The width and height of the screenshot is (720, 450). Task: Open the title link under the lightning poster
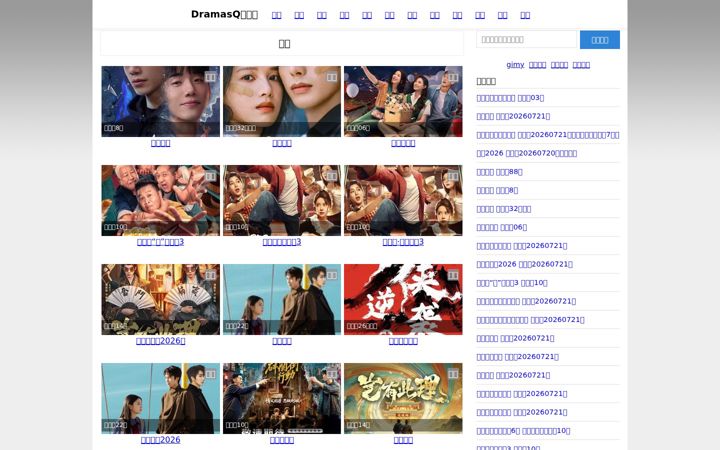pyautogui.click(x=161, y=143)
